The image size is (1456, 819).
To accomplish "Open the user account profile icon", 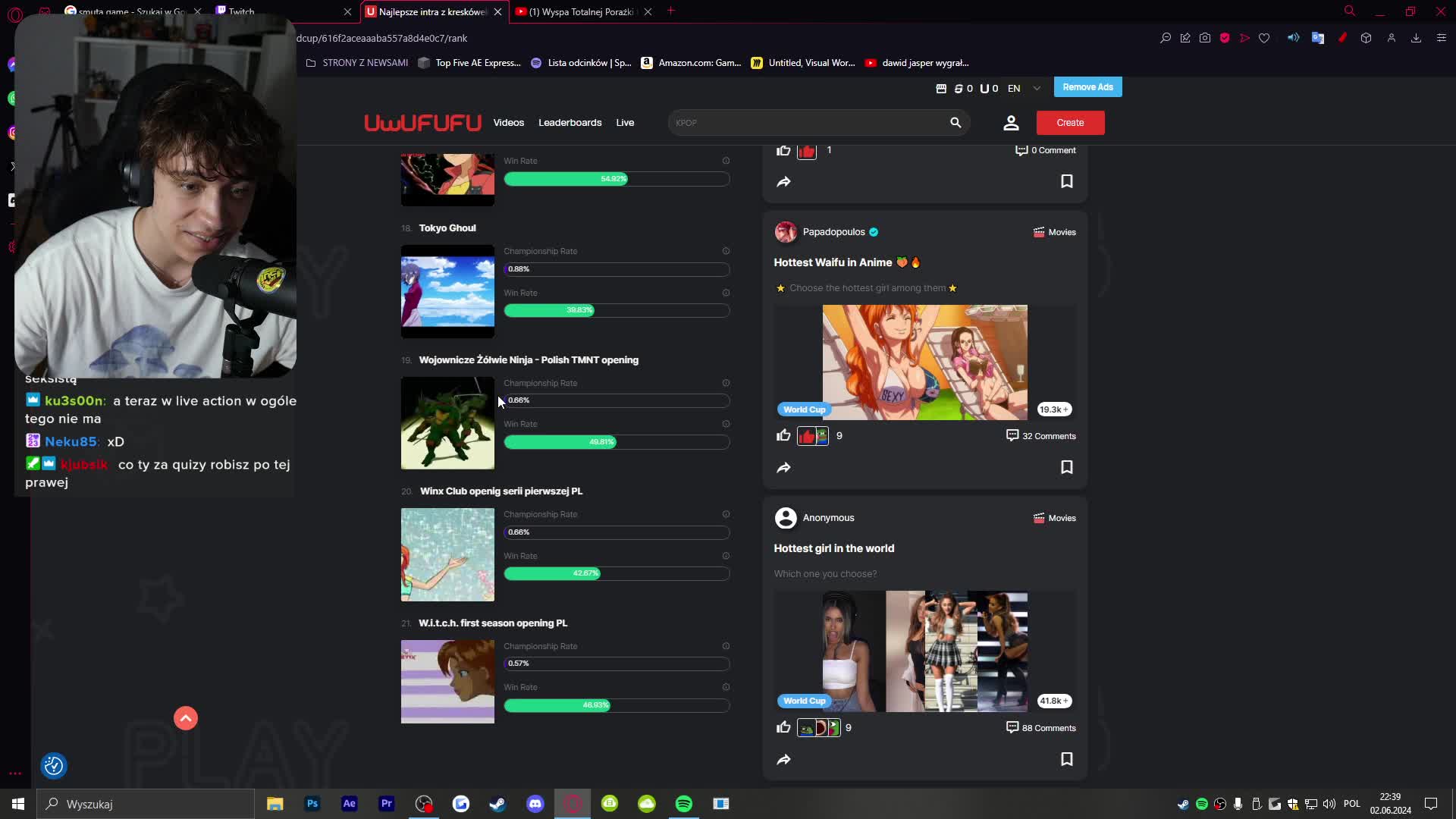I will pos(1011,123).
